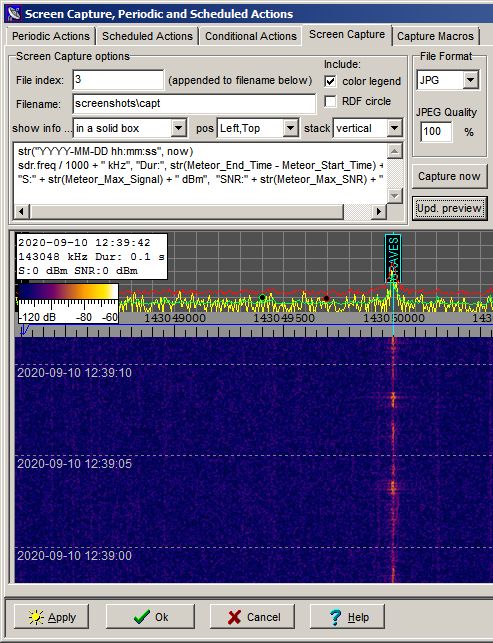Image resolution: width=493 pixels, height=643 pixels.
Task: Disable the color legend checkbox
Action: (x=330, y=81)
